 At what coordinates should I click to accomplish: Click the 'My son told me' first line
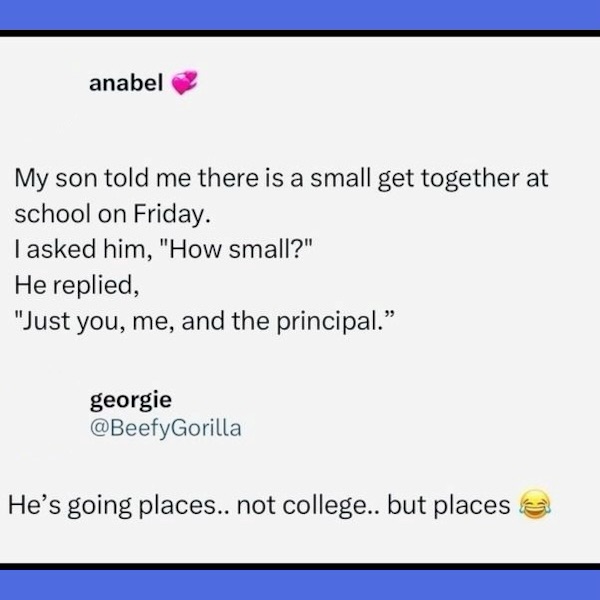(x=281, y=178)
